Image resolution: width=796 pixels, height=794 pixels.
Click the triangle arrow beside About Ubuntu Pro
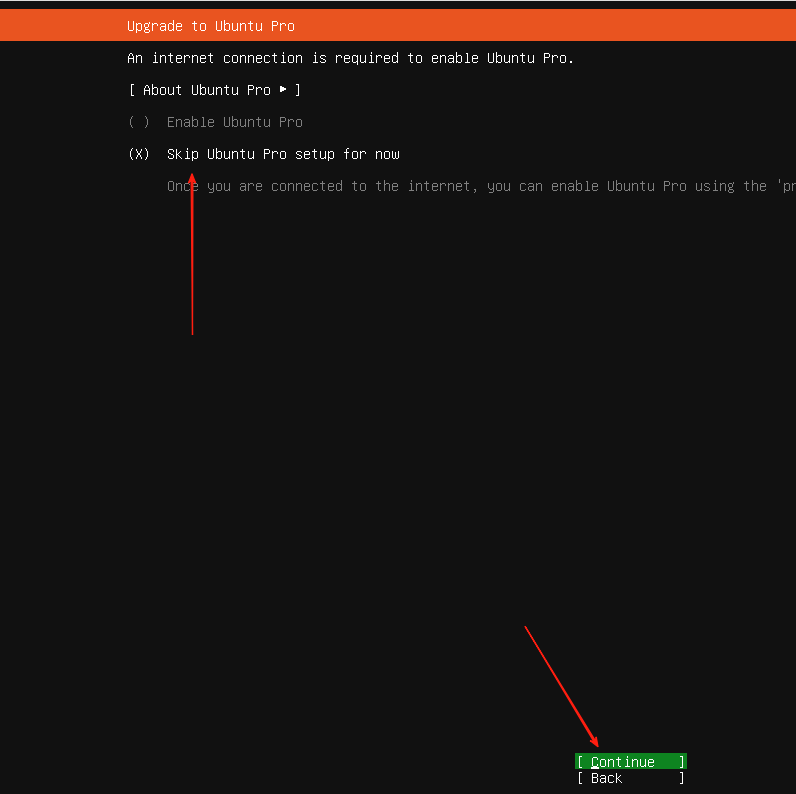(283, 90)
